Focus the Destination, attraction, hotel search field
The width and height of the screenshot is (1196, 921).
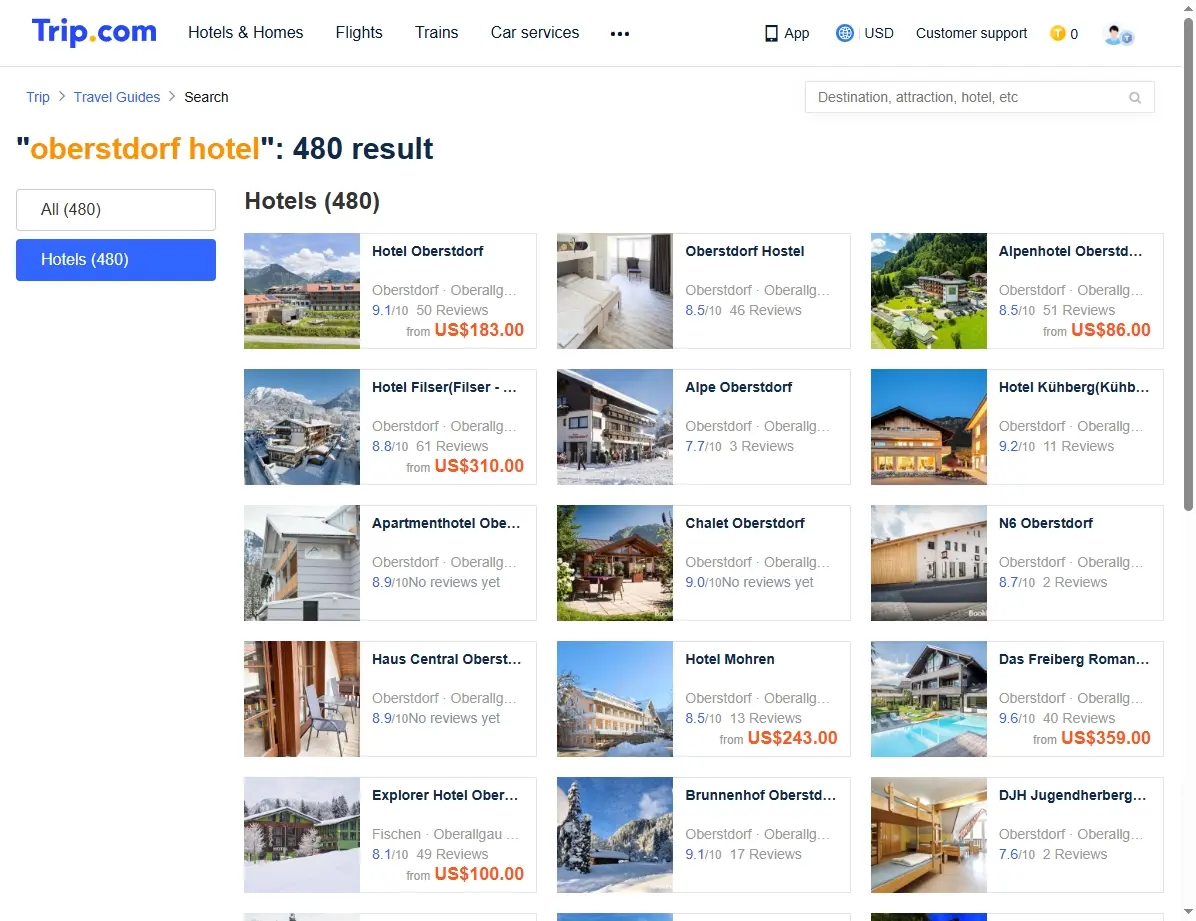[979, 97]
